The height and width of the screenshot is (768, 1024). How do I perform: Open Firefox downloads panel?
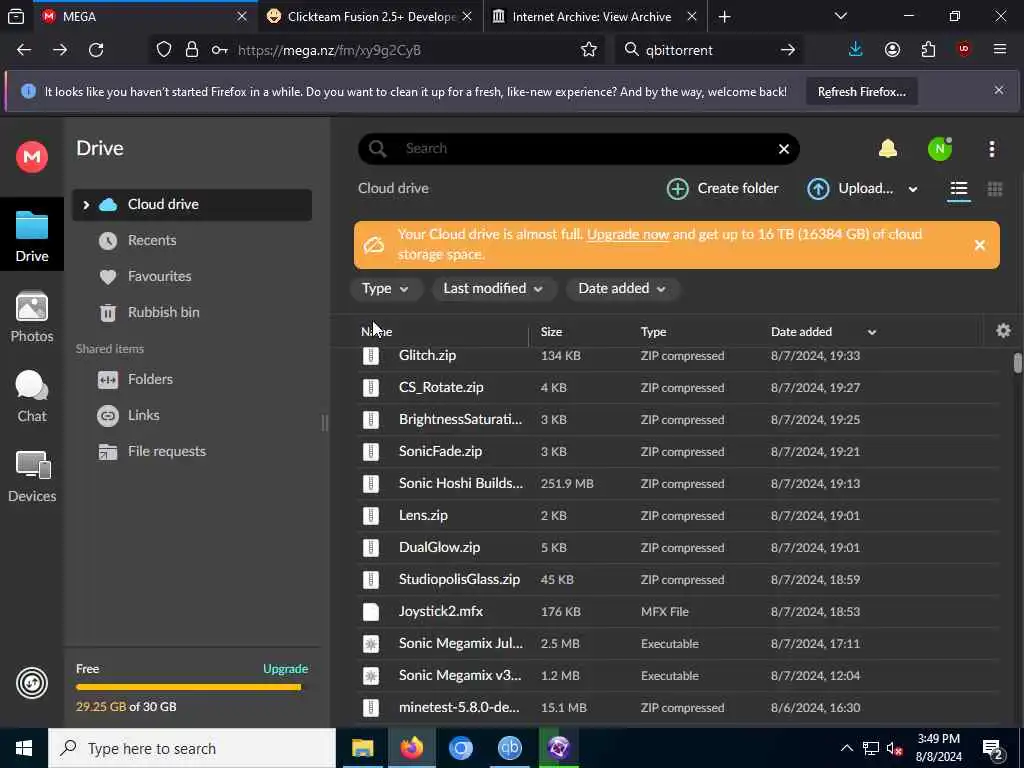point(855,50)
